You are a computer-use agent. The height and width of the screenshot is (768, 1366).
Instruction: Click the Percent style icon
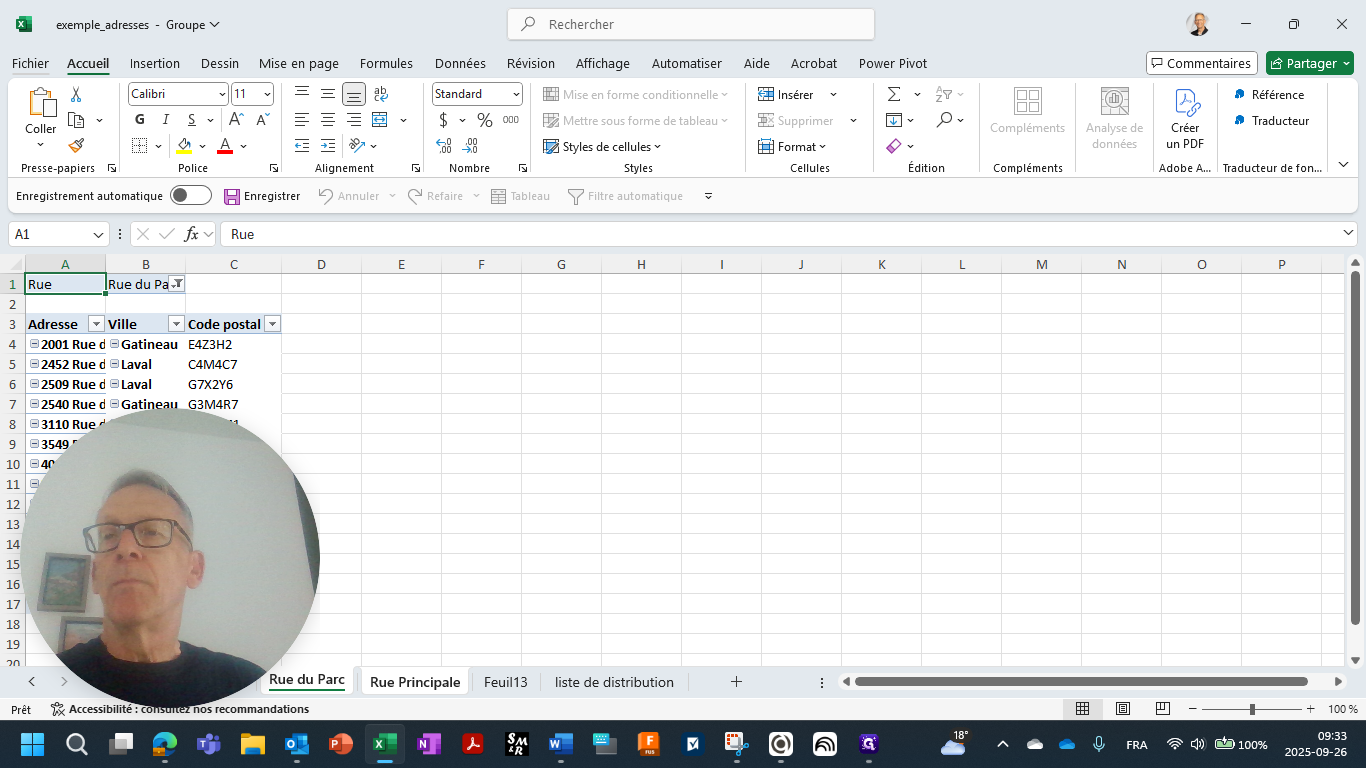(485, 120)
